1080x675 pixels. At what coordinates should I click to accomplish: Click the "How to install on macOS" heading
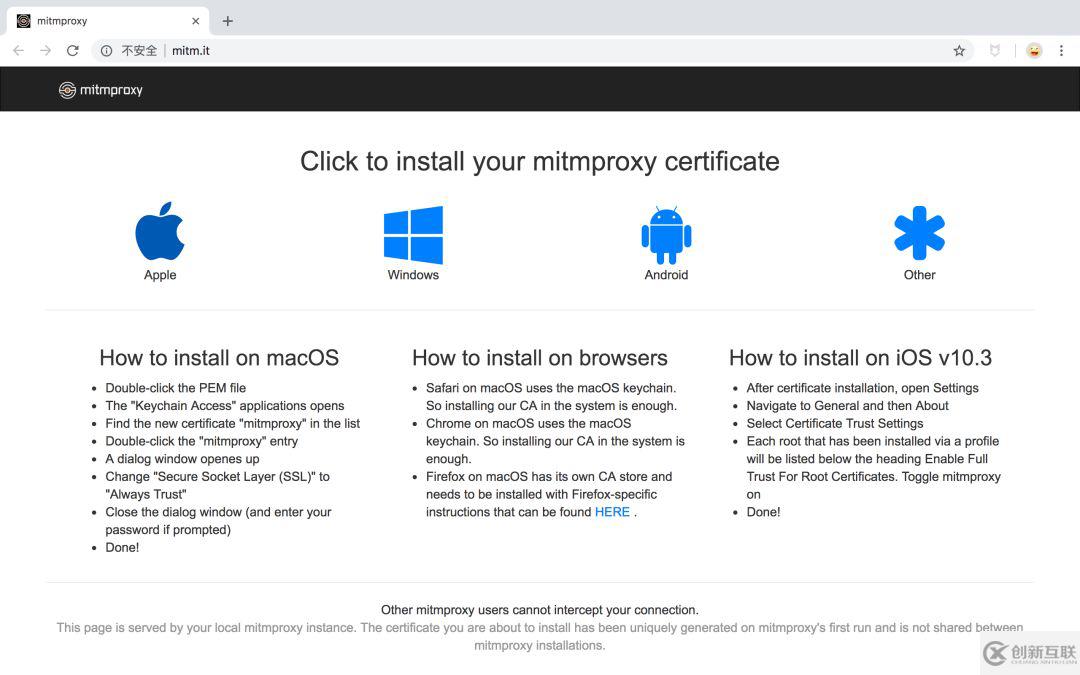[x=219, y=357]
